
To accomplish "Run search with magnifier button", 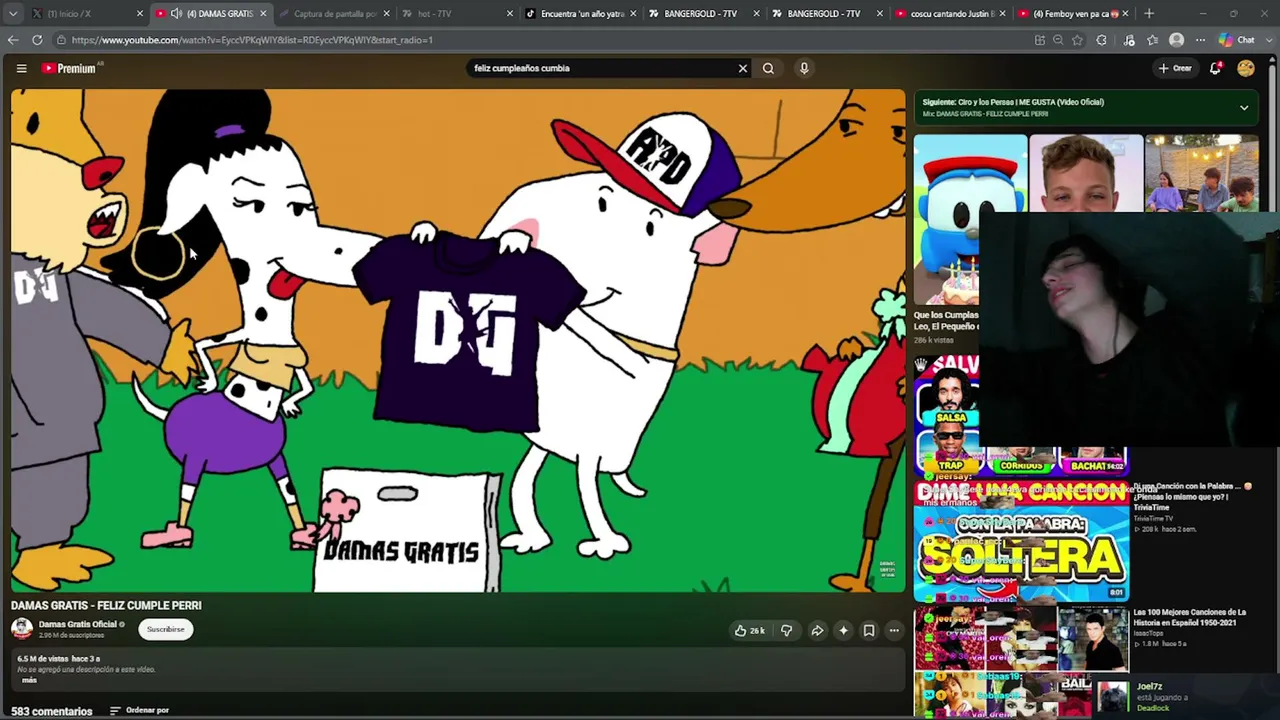I will tap(768, 68).
